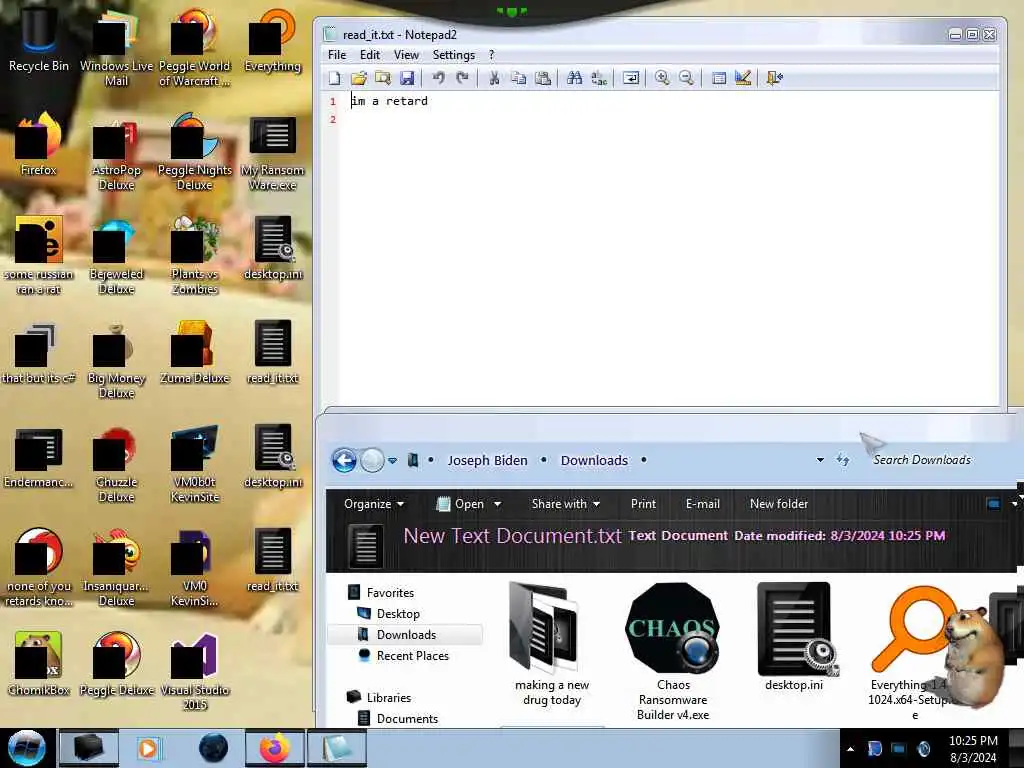Screen dimensions: 1024x768
Task: Open Customize schemes icon in Notepad2
Action: (x=743, y=78)
